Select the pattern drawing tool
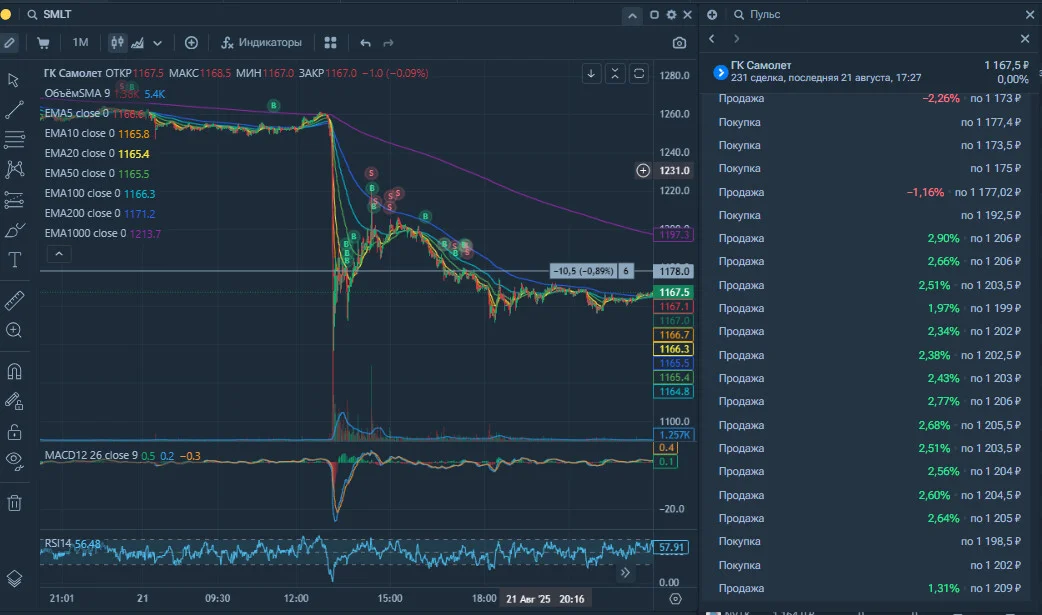Screen dimensions: 1042x615 click(x=14, y=170)
